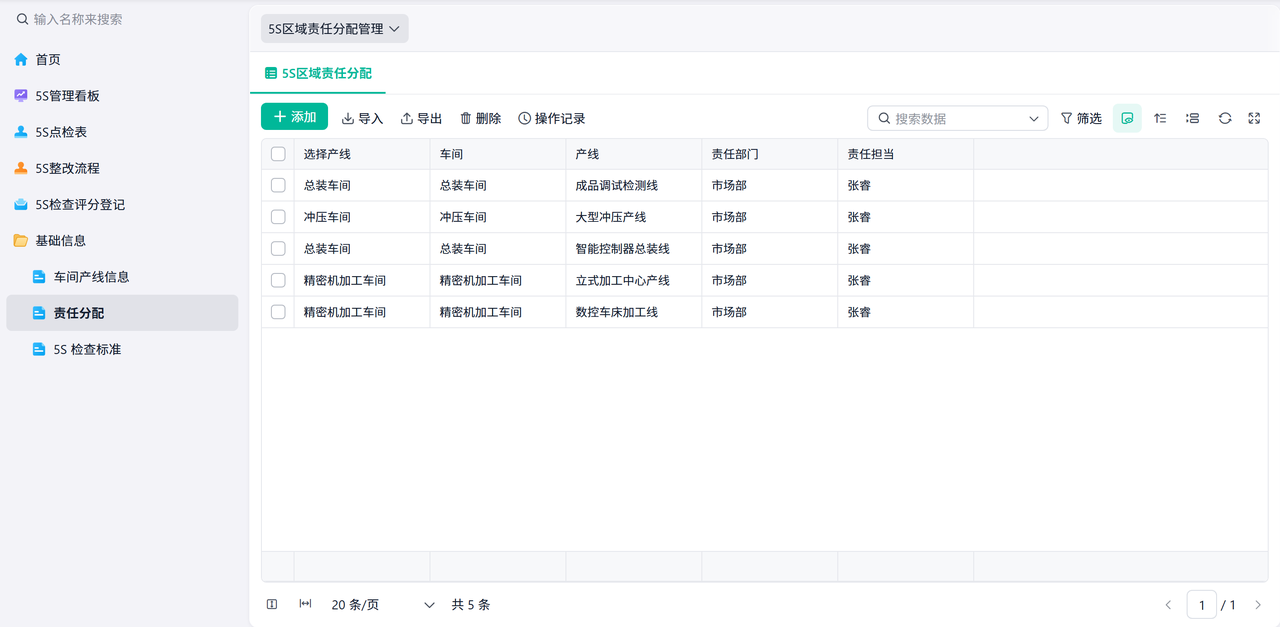Click the orange icon beside 5S整改流程
Viewport: 1280px width, 627px height.
click(21, 168)
